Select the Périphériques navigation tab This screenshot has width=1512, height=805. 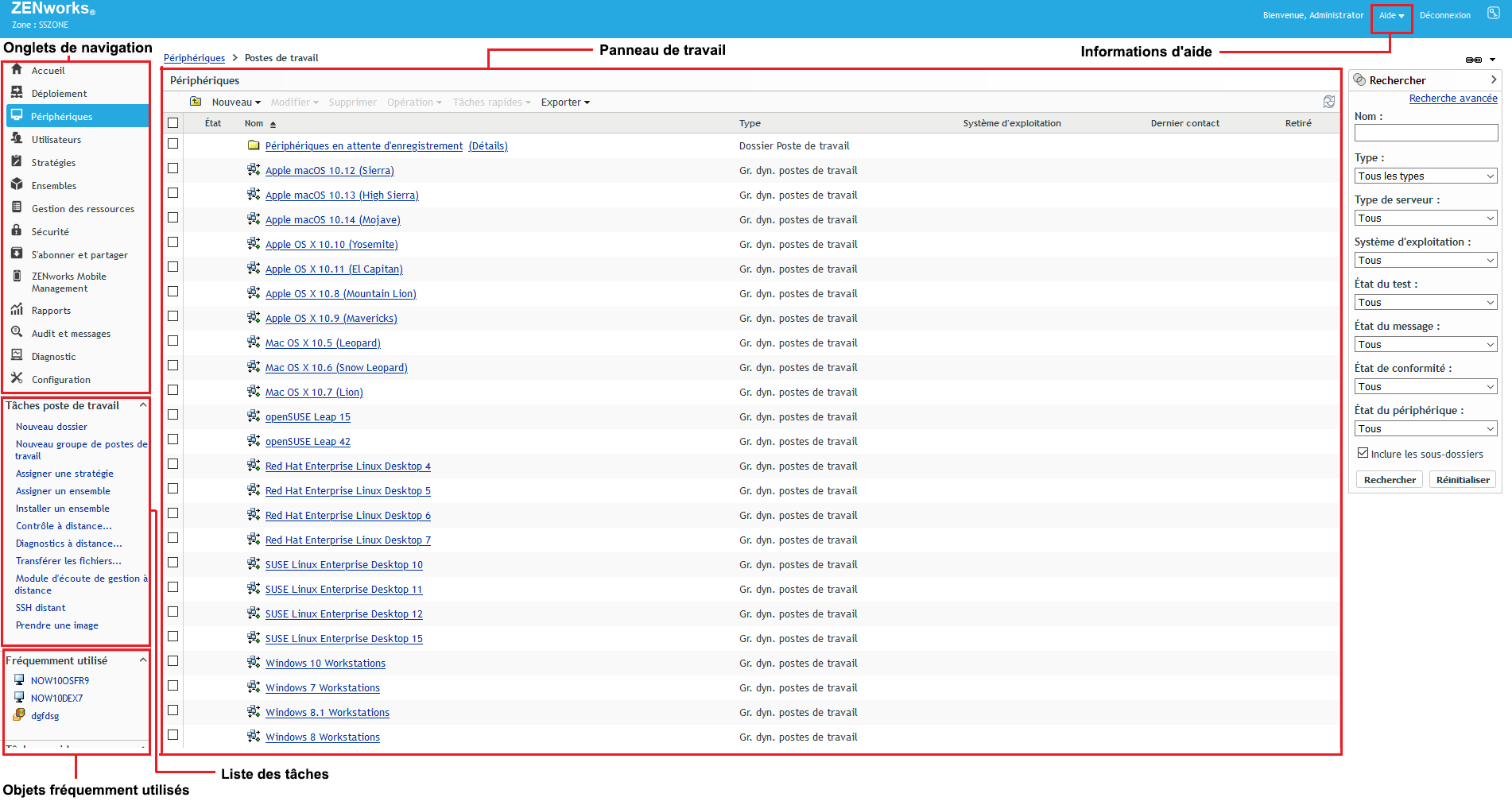(x=78, y=116)
